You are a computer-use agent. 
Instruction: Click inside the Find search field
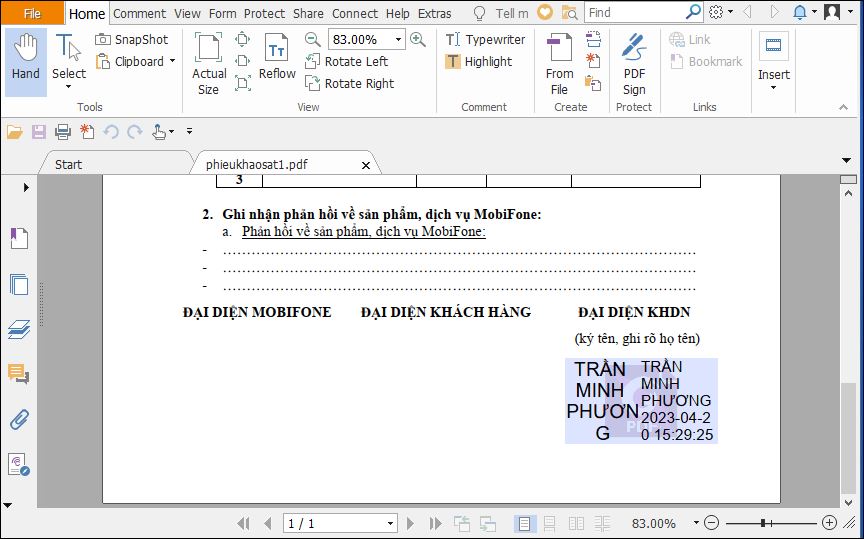[x=634, y=12]
